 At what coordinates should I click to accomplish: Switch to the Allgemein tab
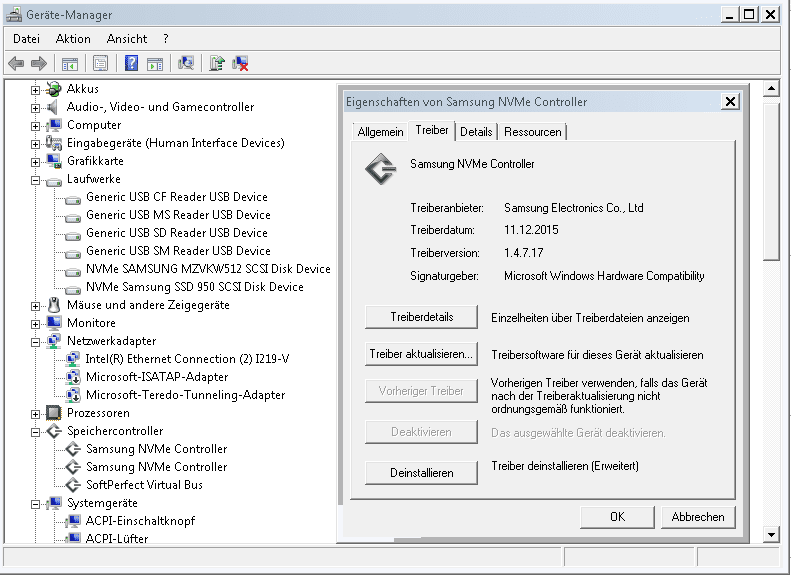click(380, 132)
